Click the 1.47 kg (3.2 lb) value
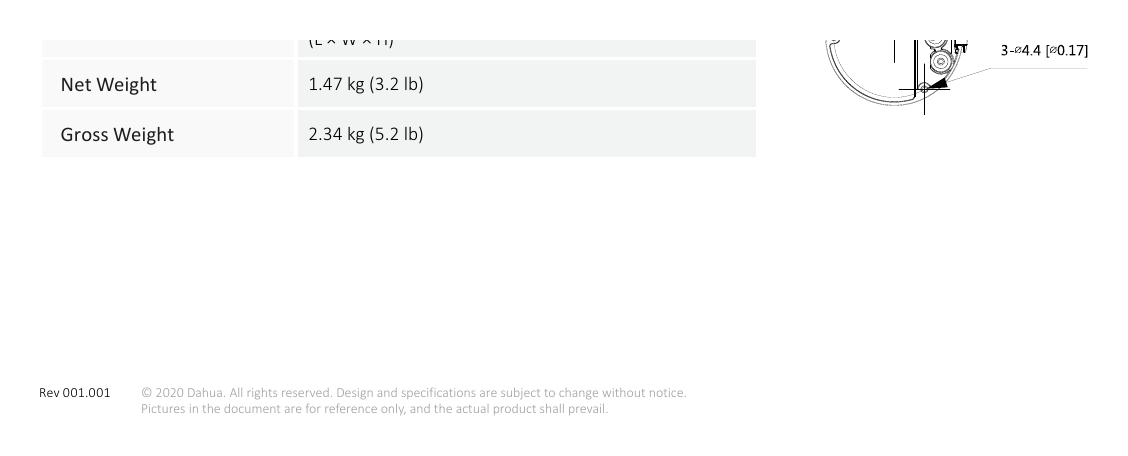The image size is (1128, 456). 365,84
